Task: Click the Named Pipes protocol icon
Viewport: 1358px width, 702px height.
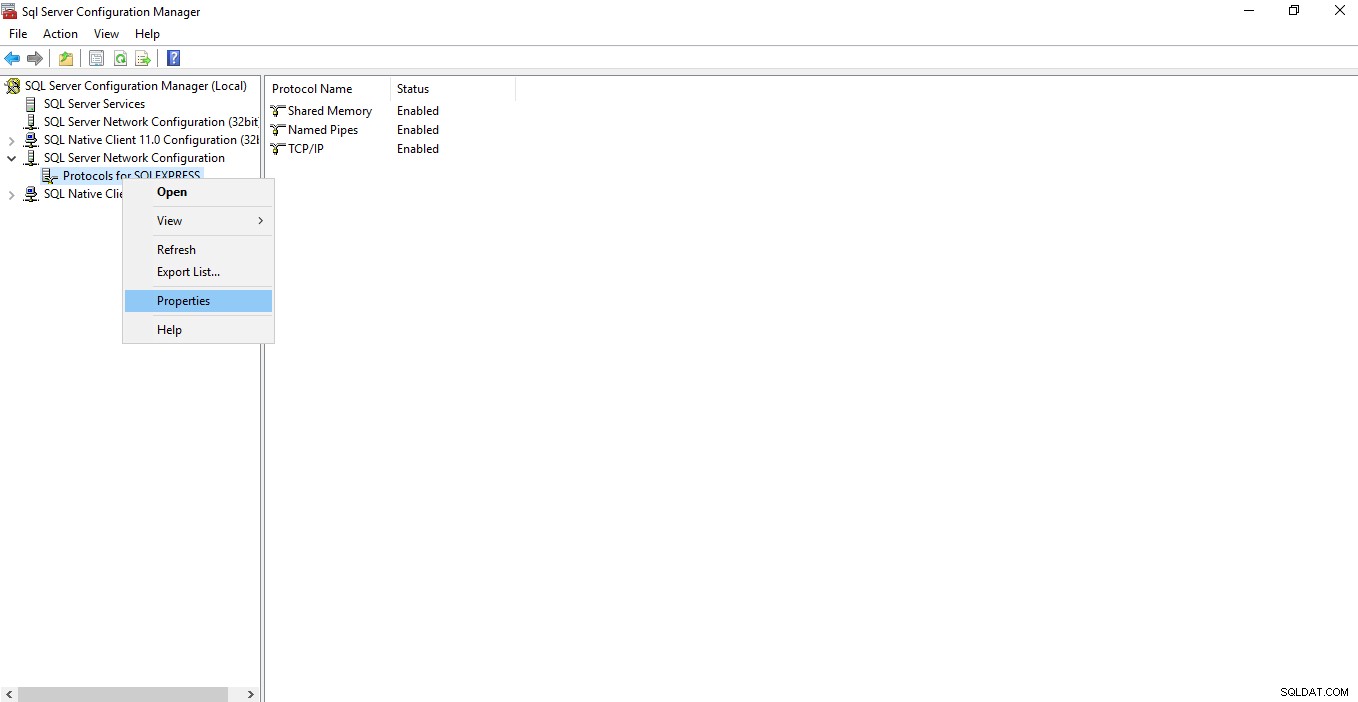Action: (x=278, y=130)
